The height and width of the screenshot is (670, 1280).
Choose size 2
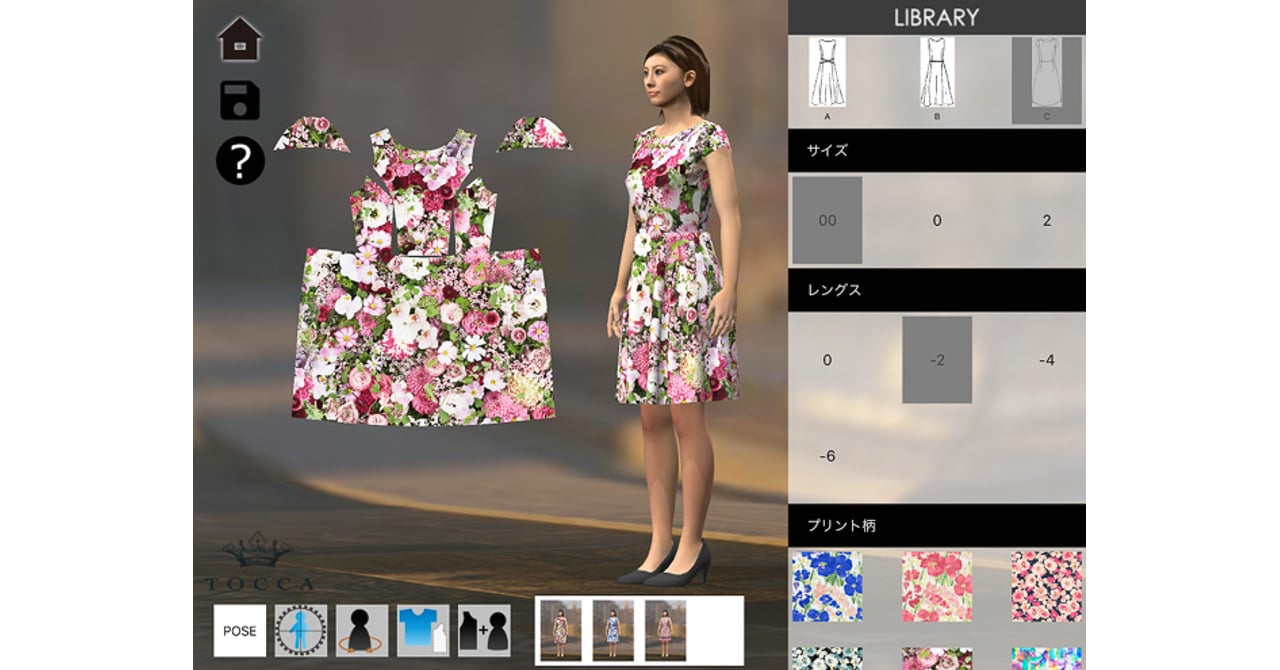(1047, 220)
